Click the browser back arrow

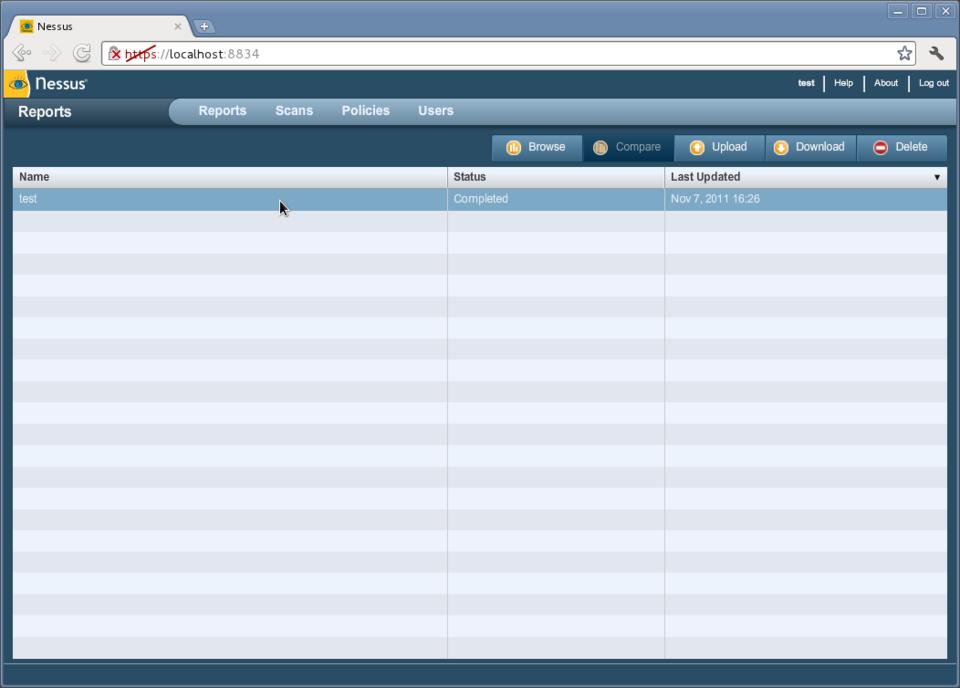(21, 54)
